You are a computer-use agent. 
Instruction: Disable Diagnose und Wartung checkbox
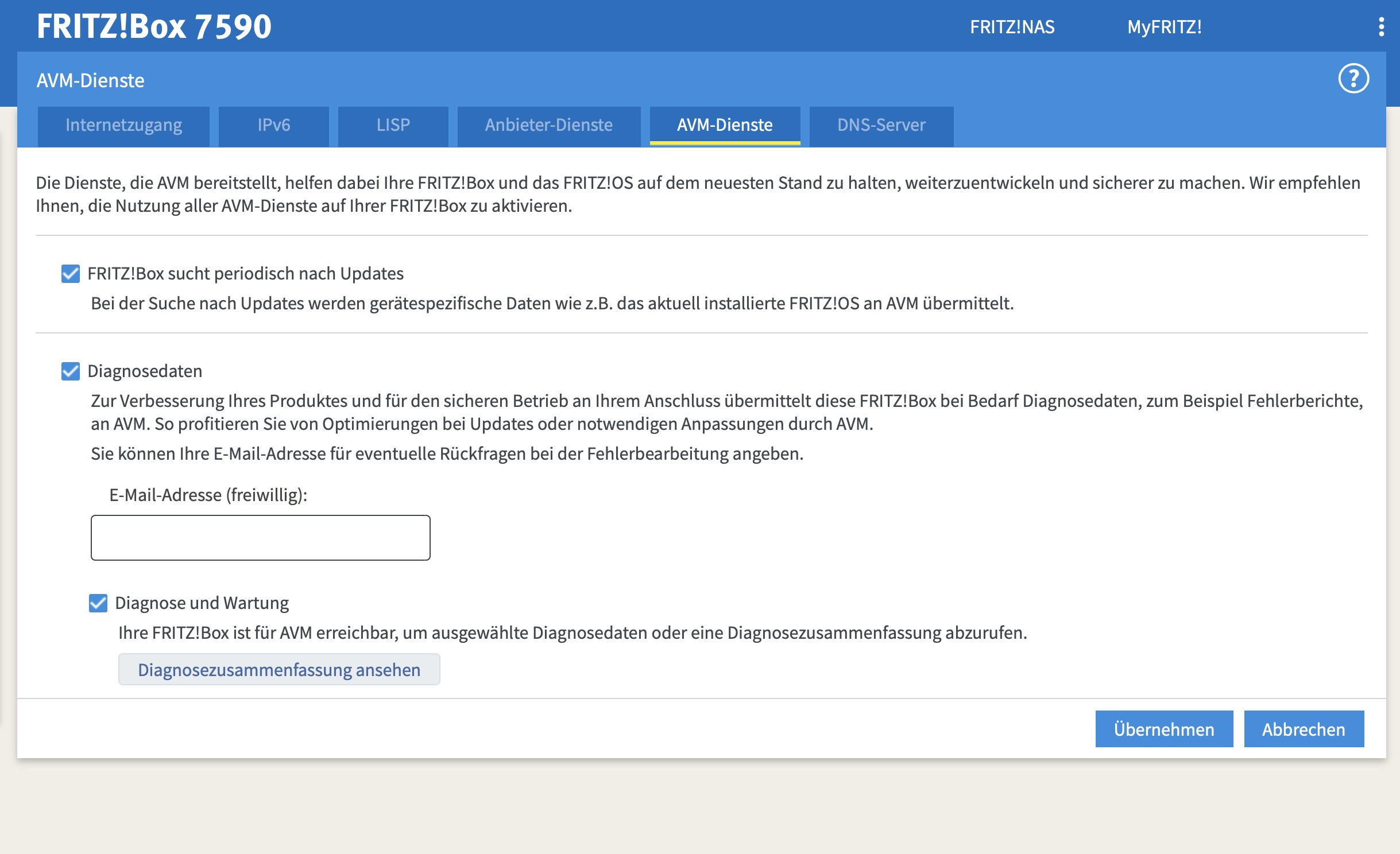pyautogui.click(x=98, y=603)
